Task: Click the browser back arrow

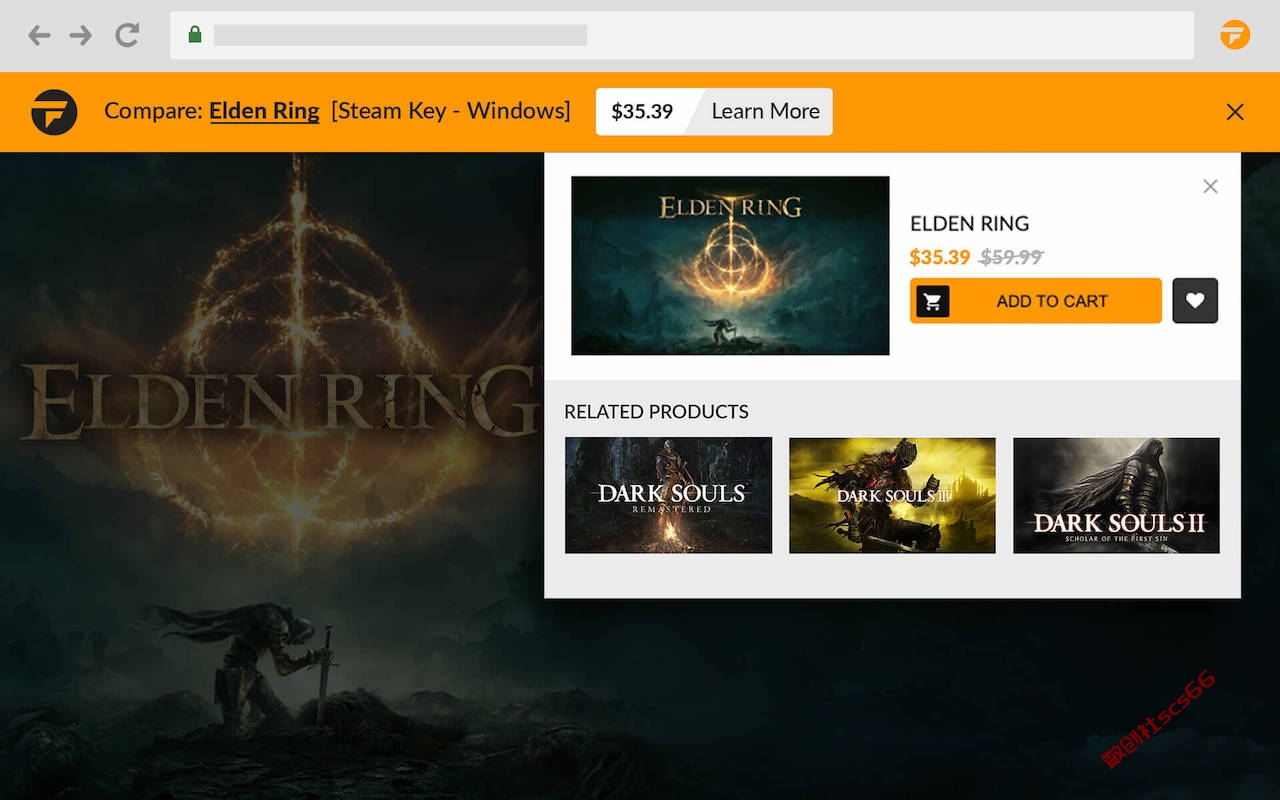Action: pos(39,36)
